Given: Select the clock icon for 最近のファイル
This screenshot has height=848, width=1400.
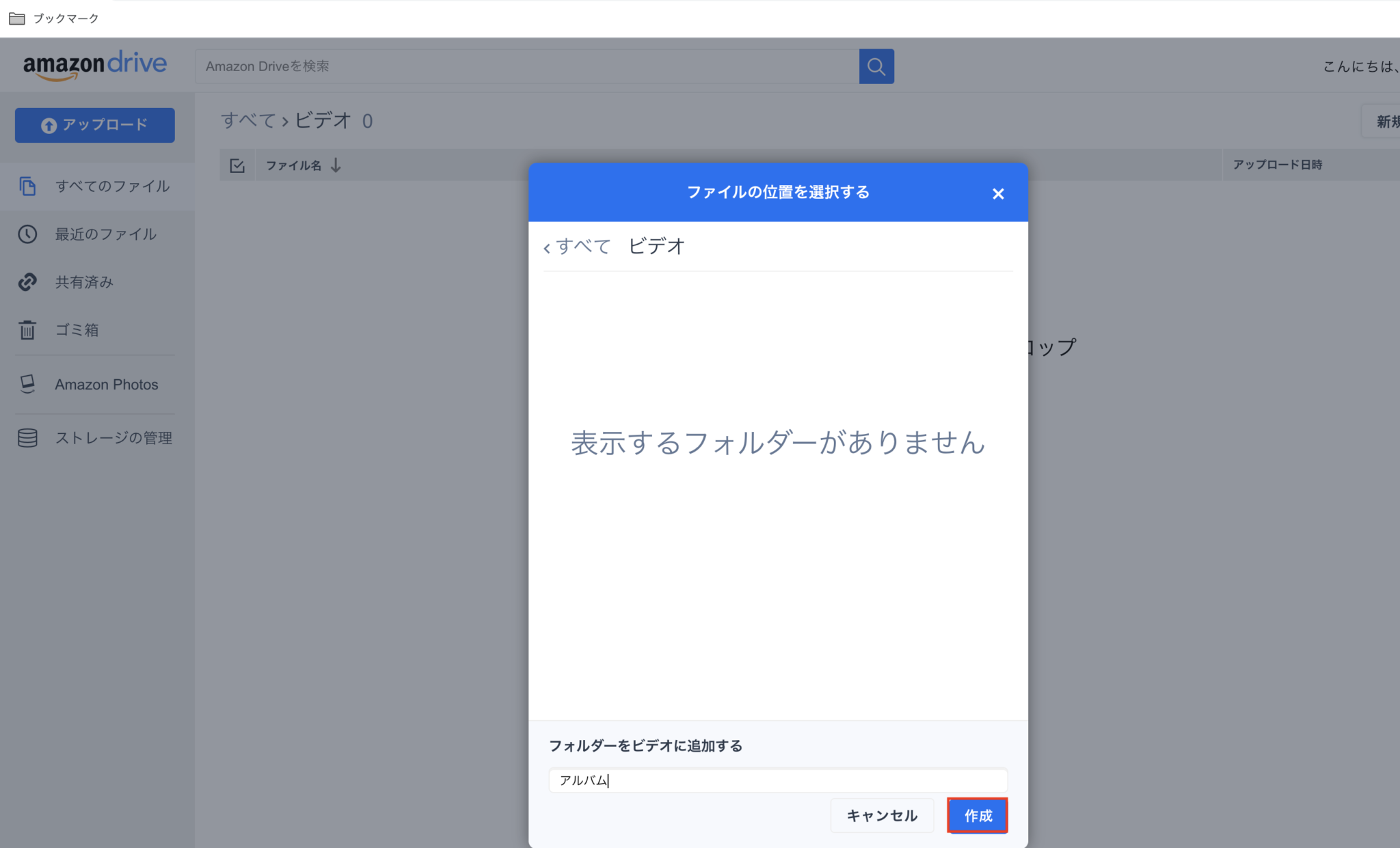Looking at the screenshot, I should pyautogui.click(x=27, y=234).
